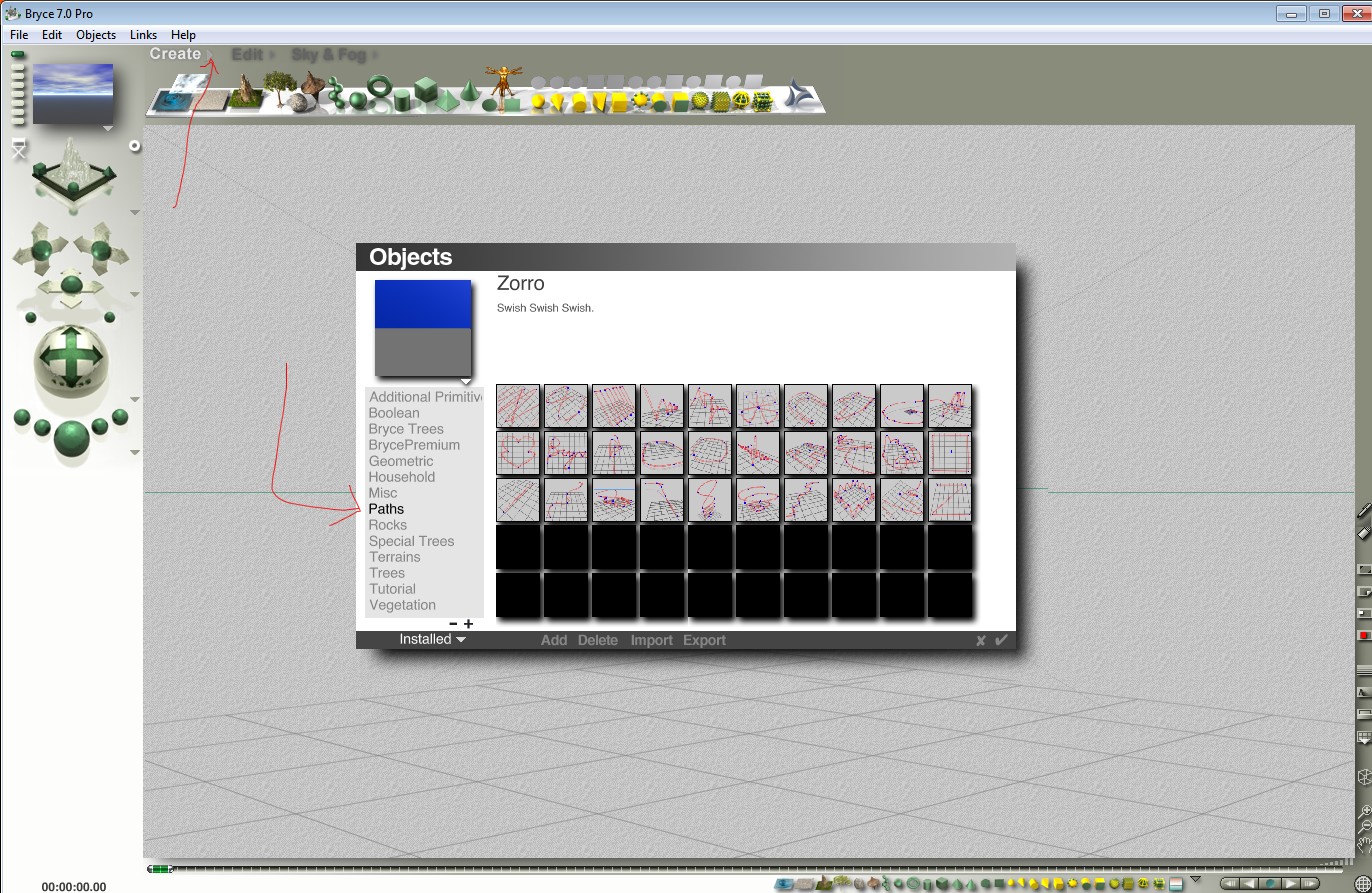Viewport: 1372px width, 893px height.
Task: Add a torus object to the scene
Action: coord(379,87)
